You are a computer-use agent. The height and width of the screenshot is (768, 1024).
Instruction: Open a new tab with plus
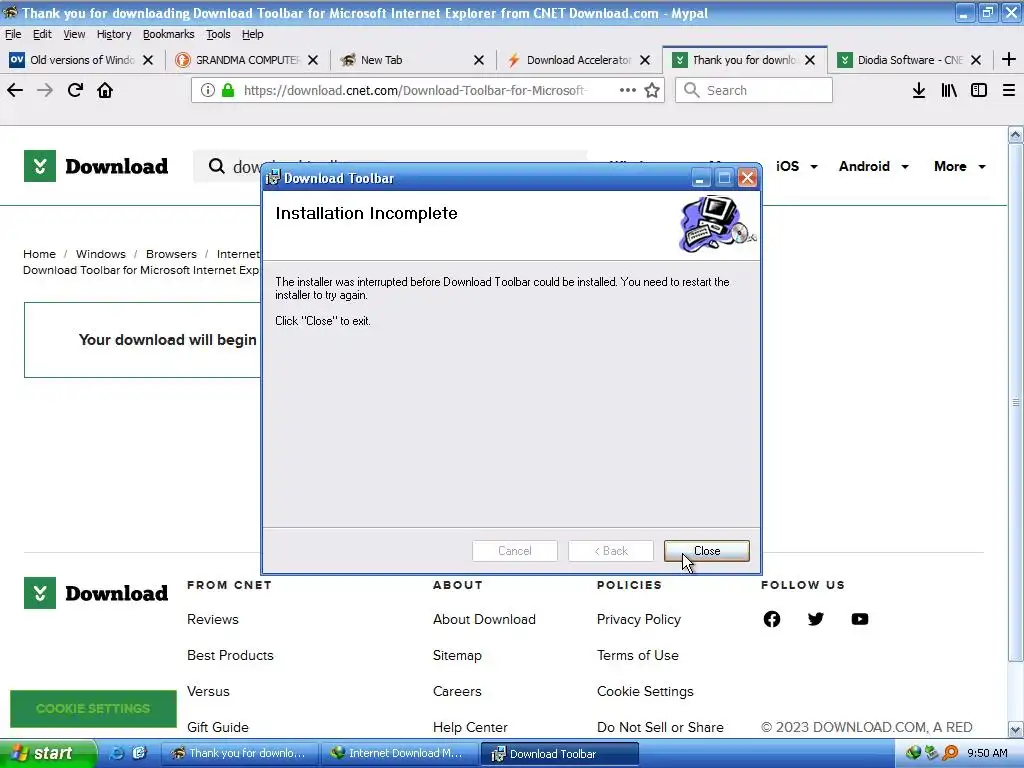pos(1009,59)
